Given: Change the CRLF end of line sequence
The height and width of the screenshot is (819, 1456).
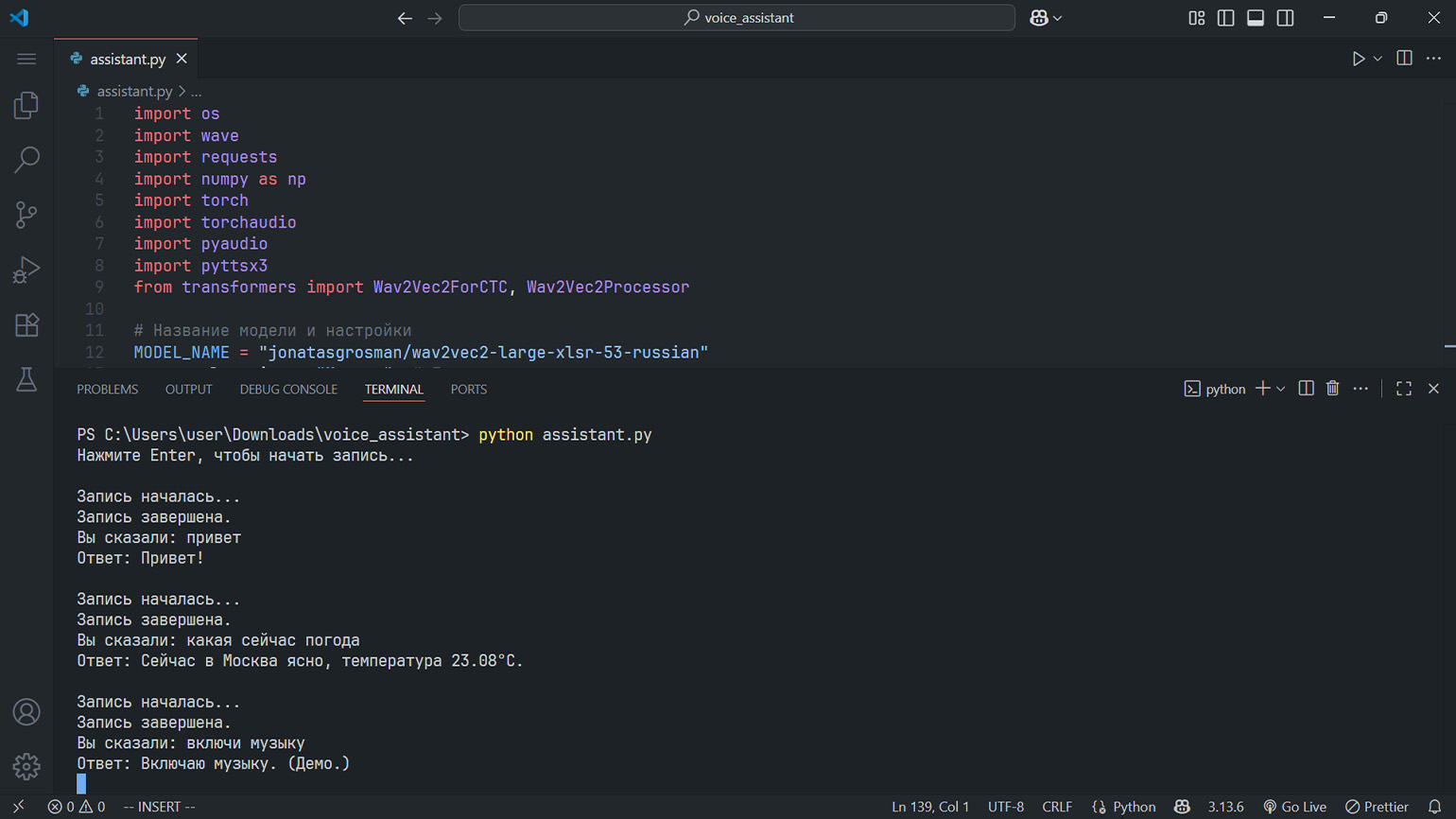Looking at the screenshot, I should pos(1057,807).
